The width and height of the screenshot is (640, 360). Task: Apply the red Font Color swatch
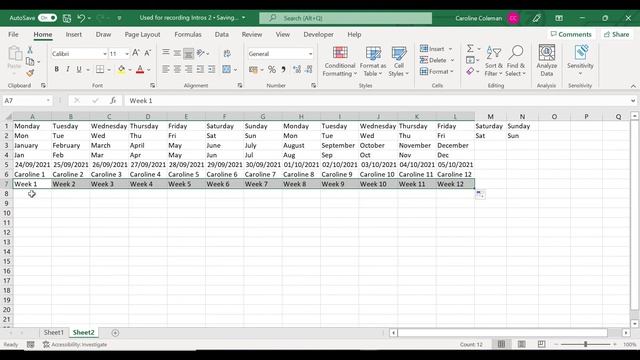click(x=140, y=69)
